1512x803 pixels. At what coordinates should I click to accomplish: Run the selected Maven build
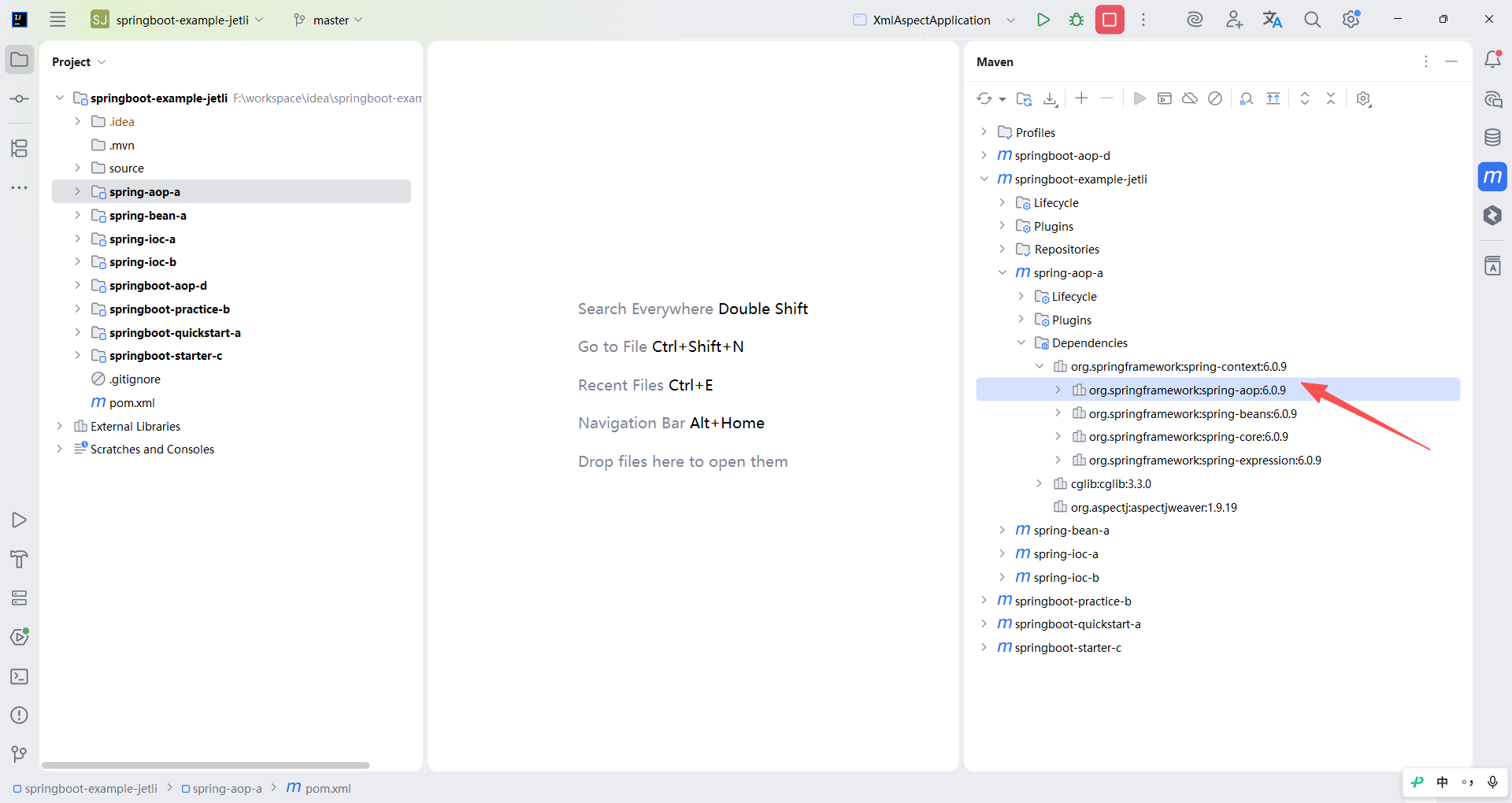pos(1139,98)
